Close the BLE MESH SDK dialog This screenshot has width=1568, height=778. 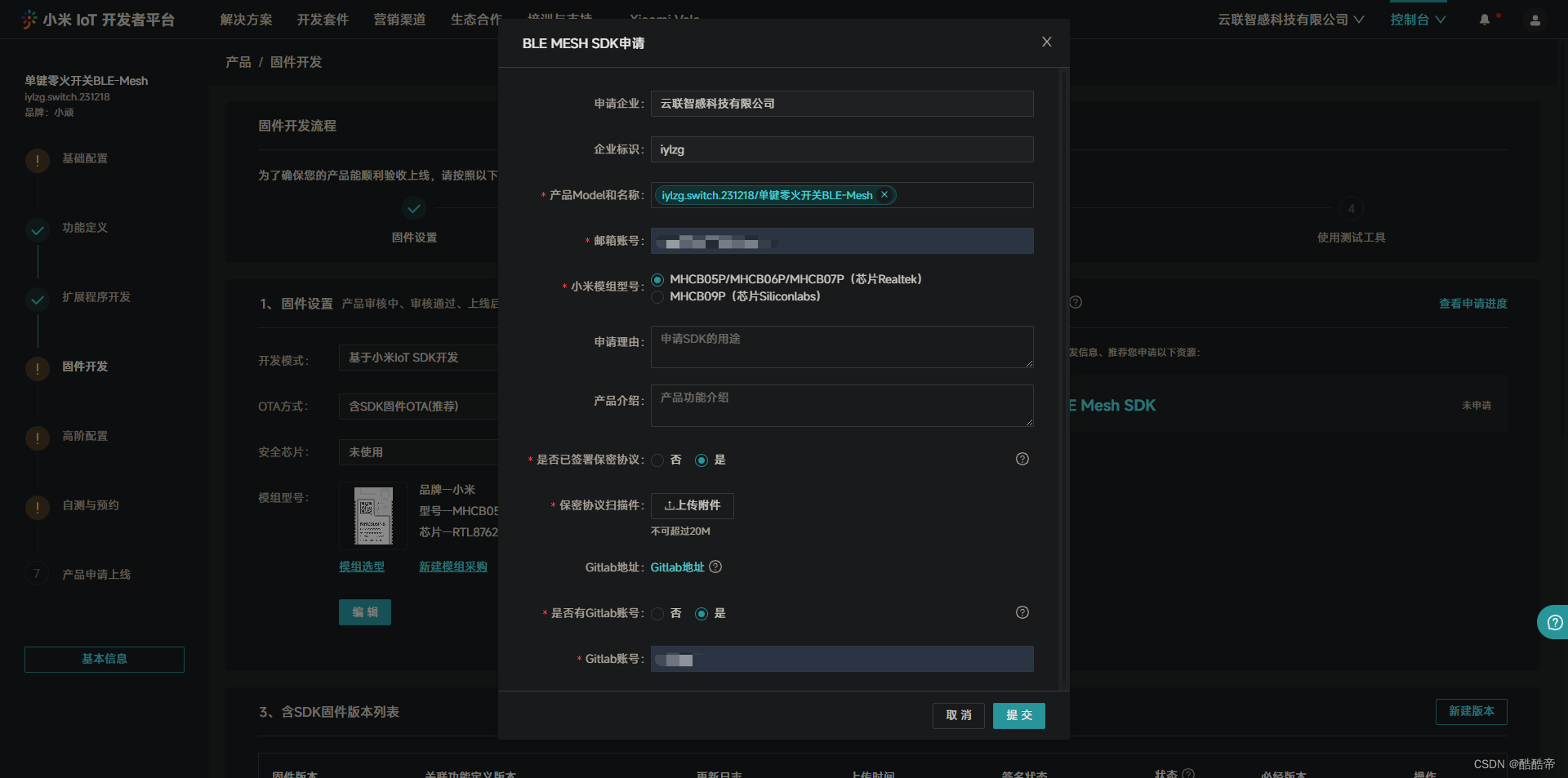pos(1046,42)
